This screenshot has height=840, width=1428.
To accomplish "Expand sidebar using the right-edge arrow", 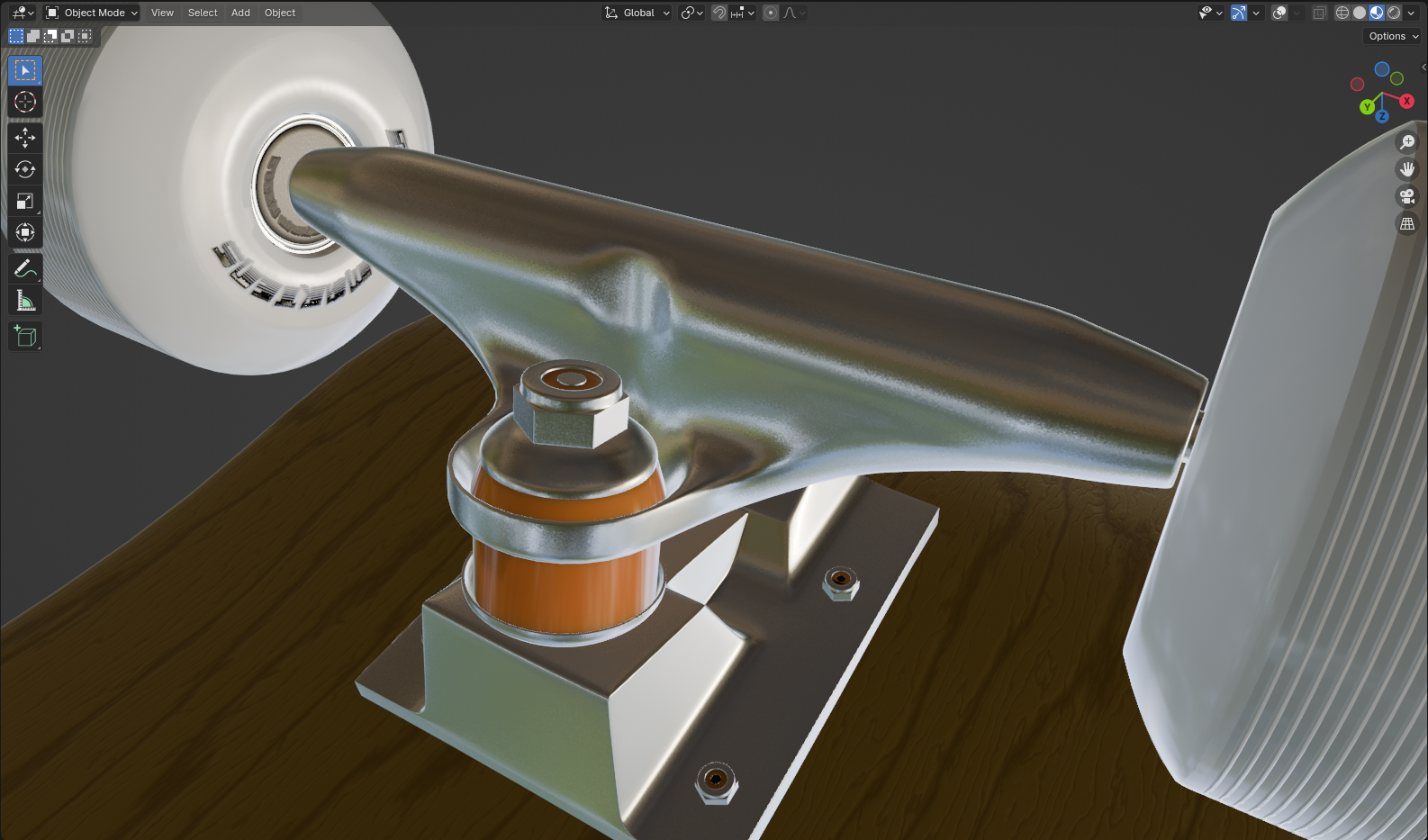I will point(1423,68).
